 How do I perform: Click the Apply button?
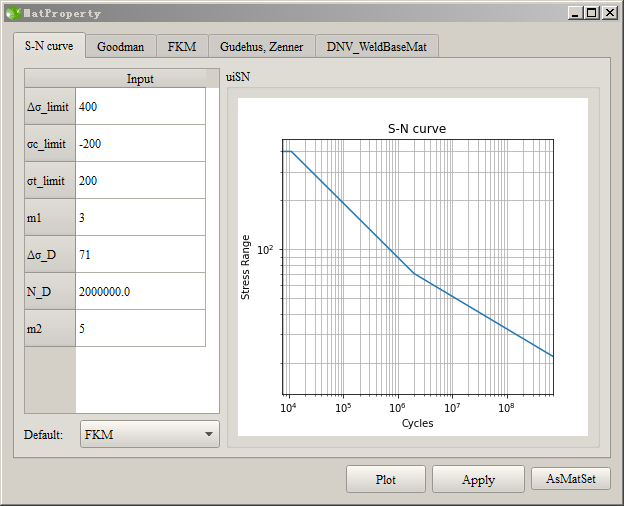[478, 479]
